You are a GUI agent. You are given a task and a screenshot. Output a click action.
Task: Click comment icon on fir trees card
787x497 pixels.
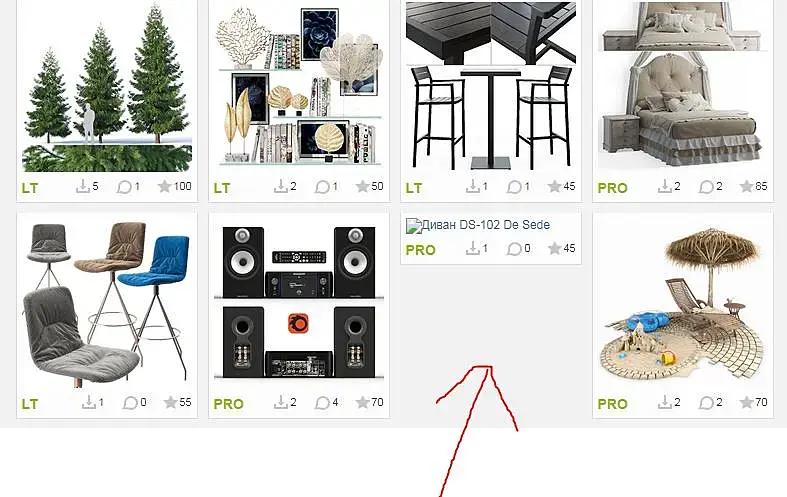[124, 187]
